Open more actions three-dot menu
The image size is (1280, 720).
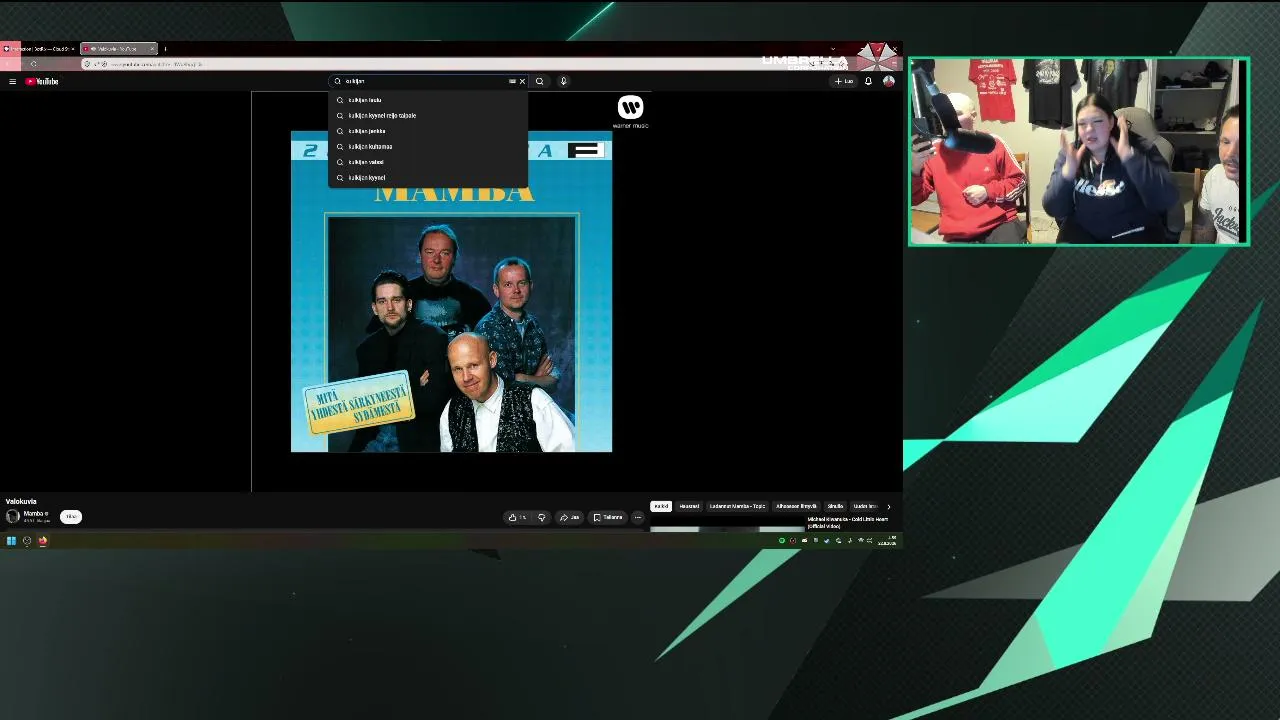click(638, 517)
